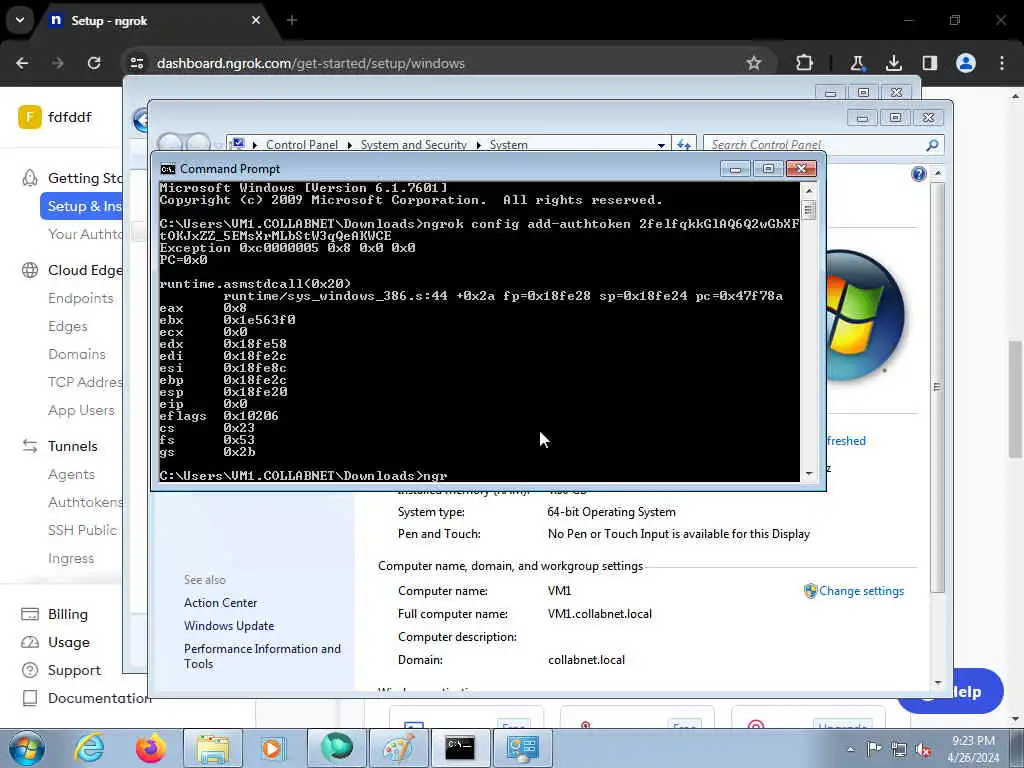This screenshot has width=1024, height=768.
Task: Open Paint from taskbar
Action: pyautogui.click(x=398, y=748)
